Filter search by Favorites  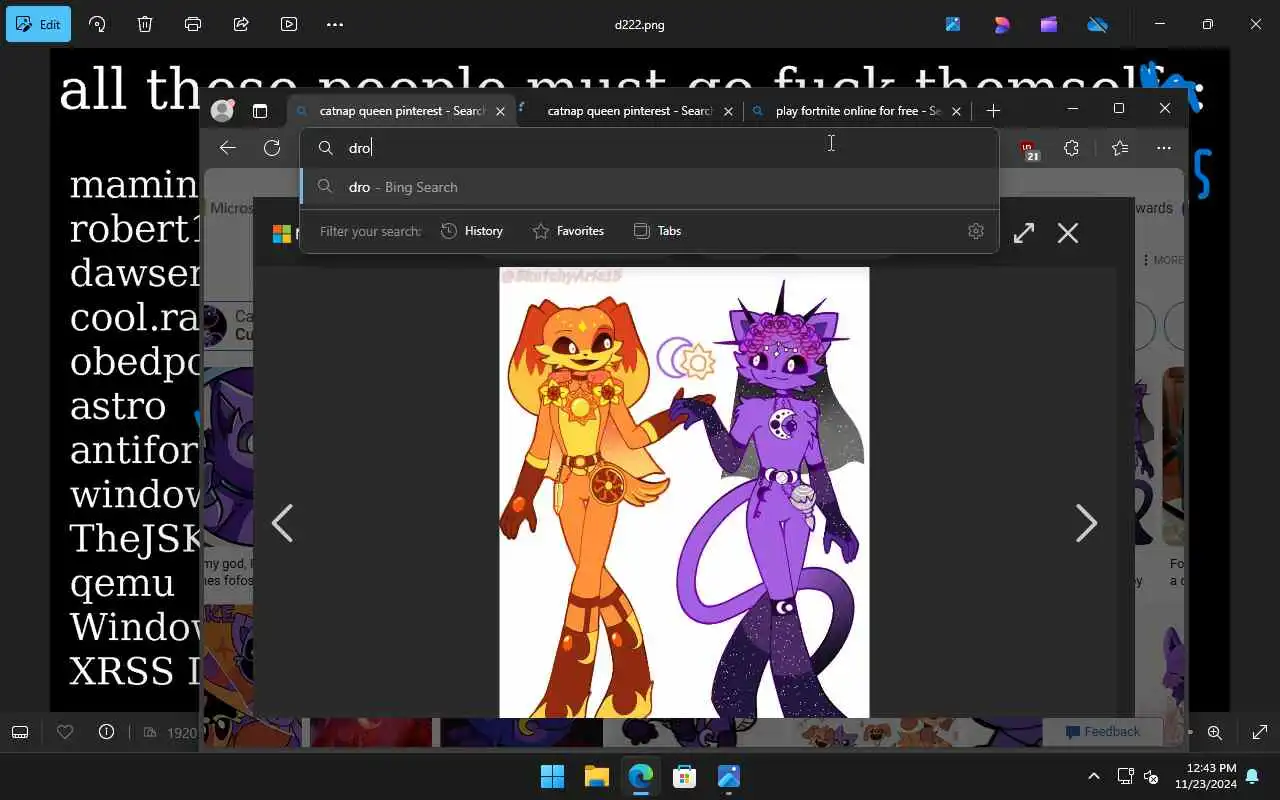(569, 231)
